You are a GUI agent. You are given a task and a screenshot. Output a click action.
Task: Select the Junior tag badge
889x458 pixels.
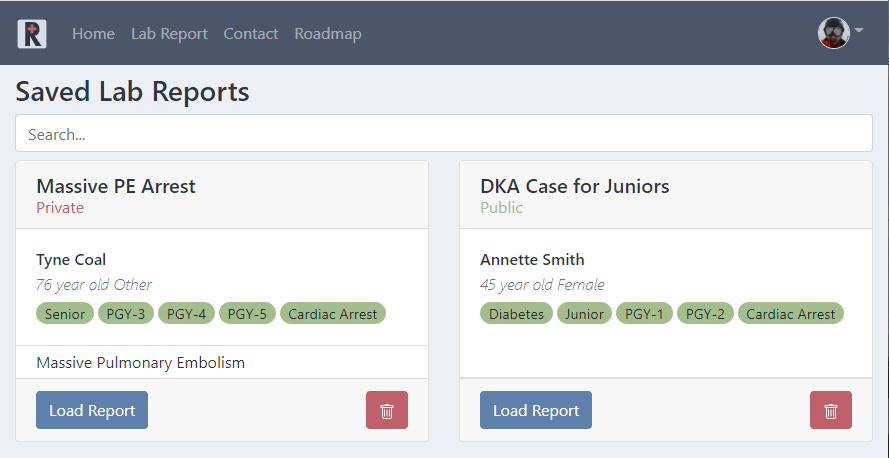click(584, 314)
